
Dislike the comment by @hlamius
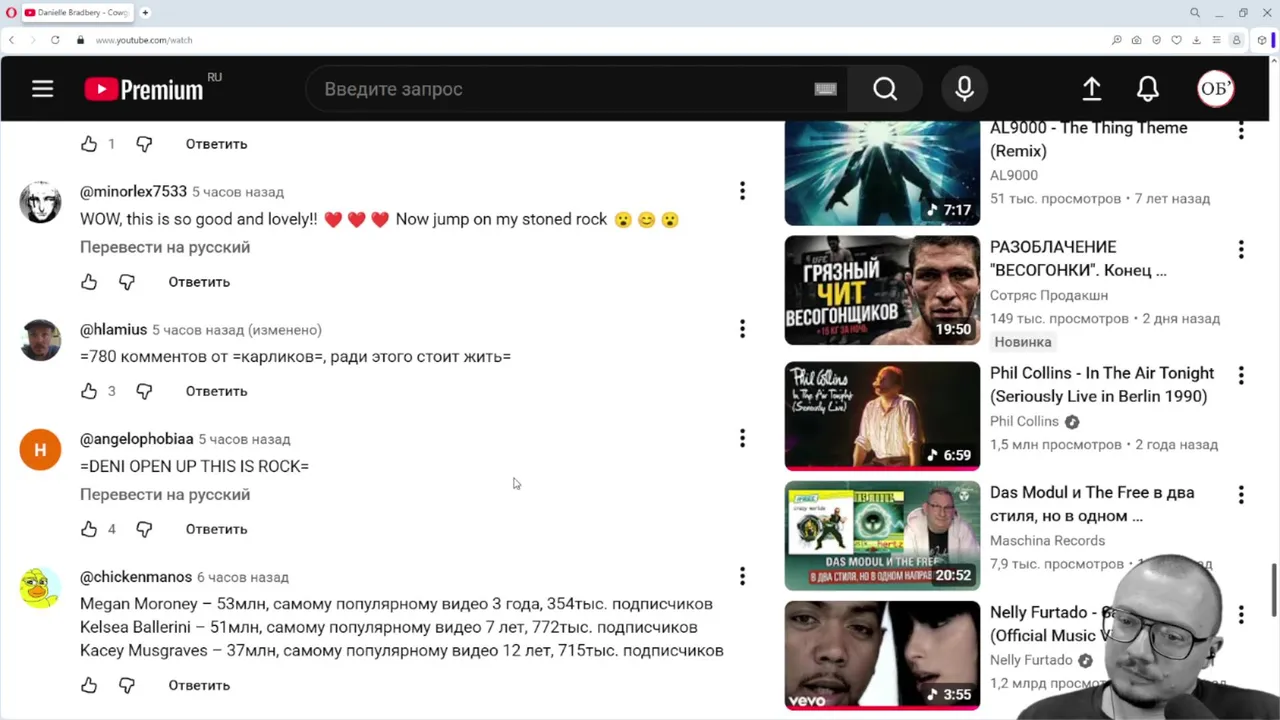coord(144,391)
